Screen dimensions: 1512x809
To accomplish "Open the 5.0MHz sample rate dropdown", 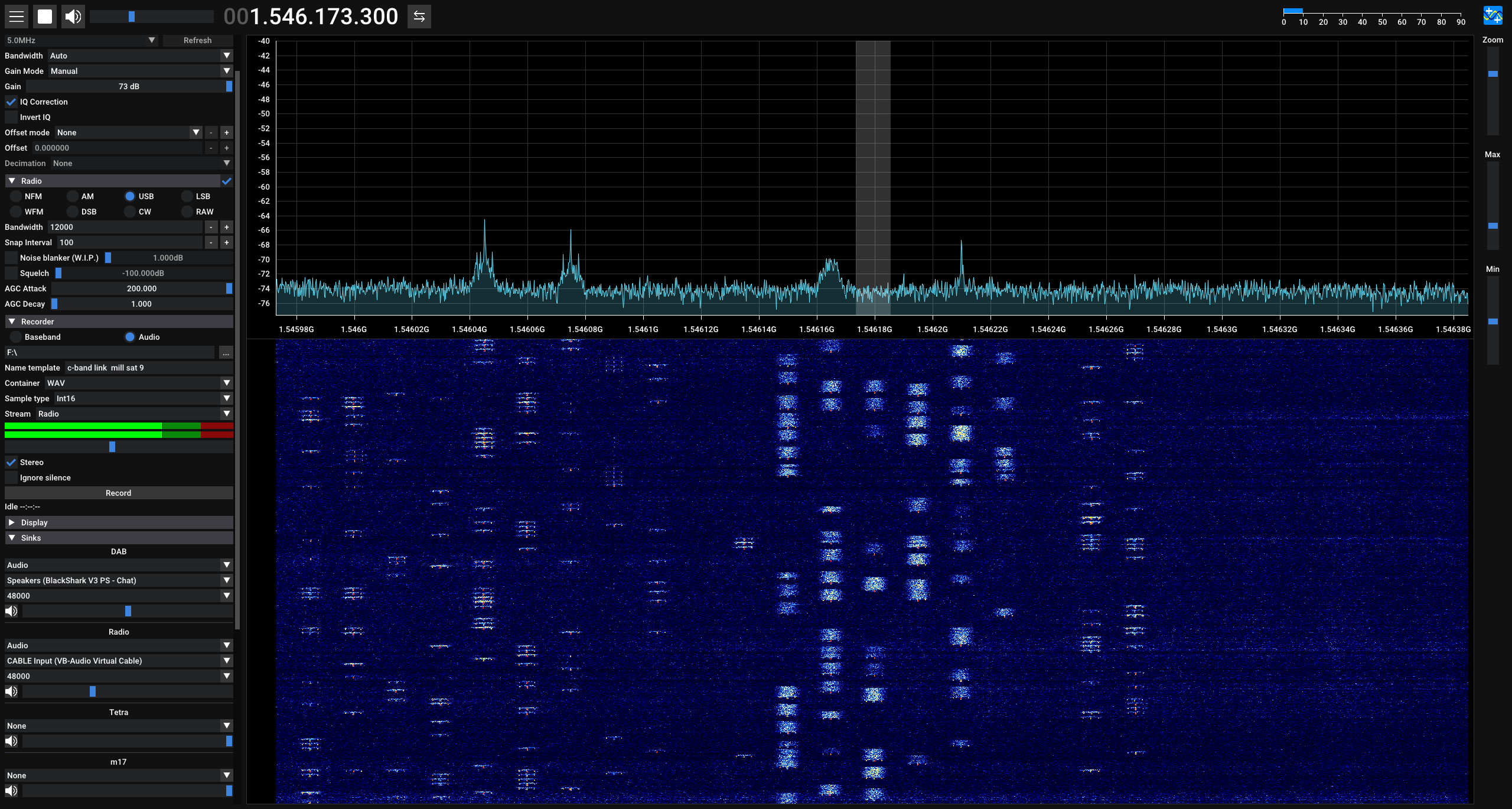I will click(x=81, y=40).
